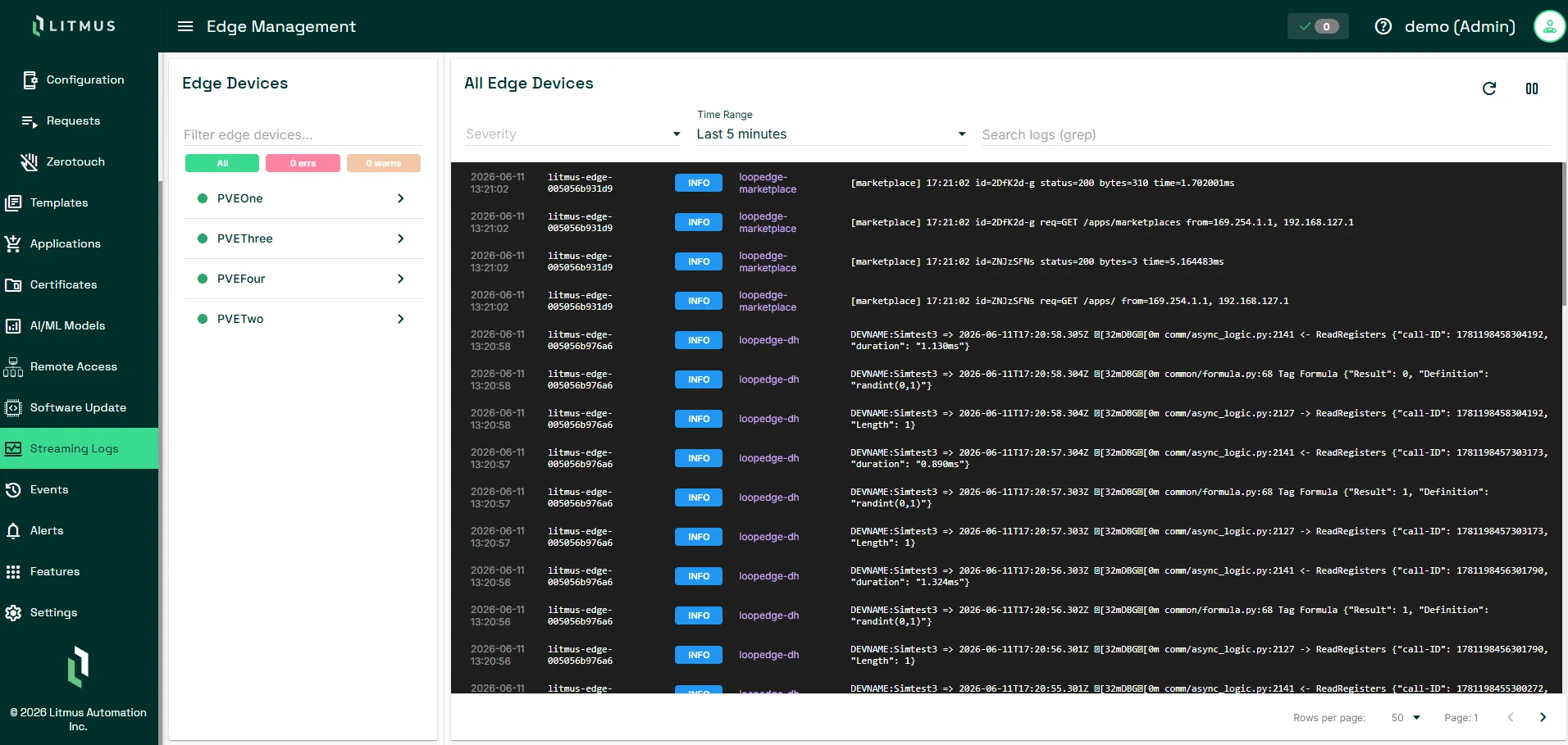
Task: Go to the next logs page
Action: (x=1543, y=717)
